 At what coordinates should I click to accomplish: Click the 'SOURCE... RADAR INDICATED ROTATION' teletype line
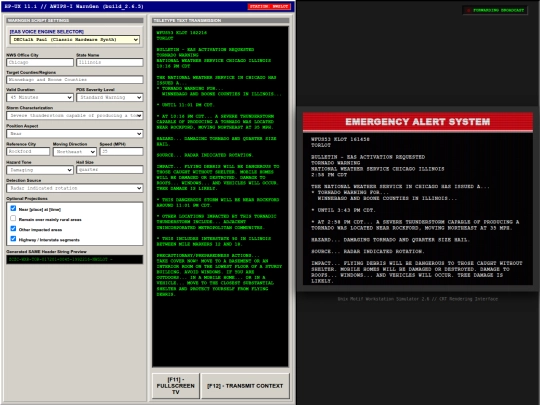tap(205, 155)
